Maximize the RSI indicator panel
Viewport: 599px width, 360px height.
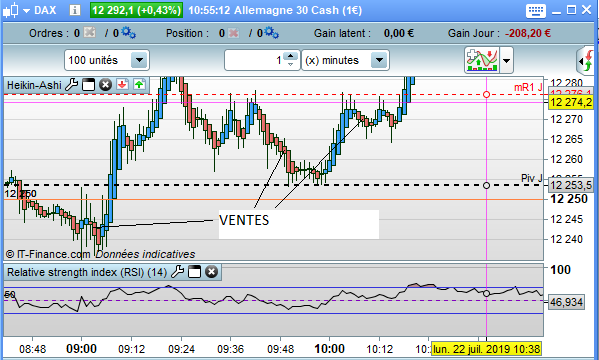click(194, 272)
